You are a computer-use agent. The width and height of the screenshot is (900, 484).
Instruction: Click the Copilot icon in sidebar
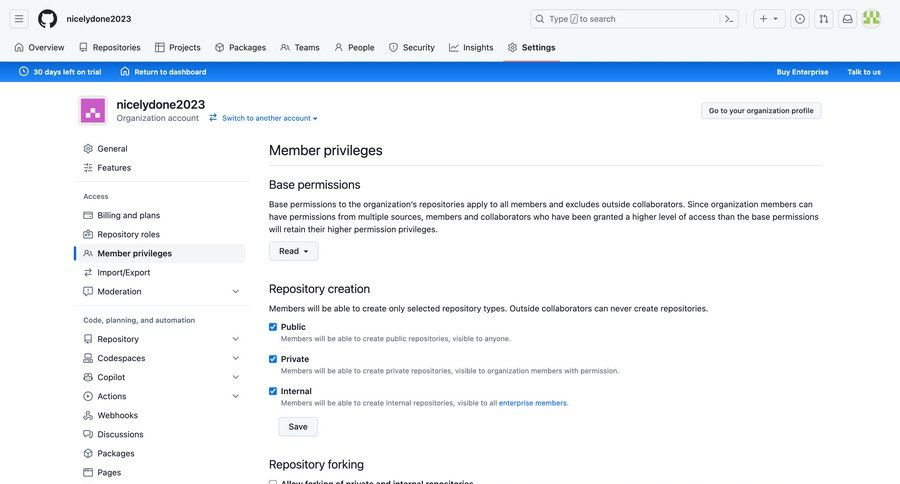click(88, 377)
